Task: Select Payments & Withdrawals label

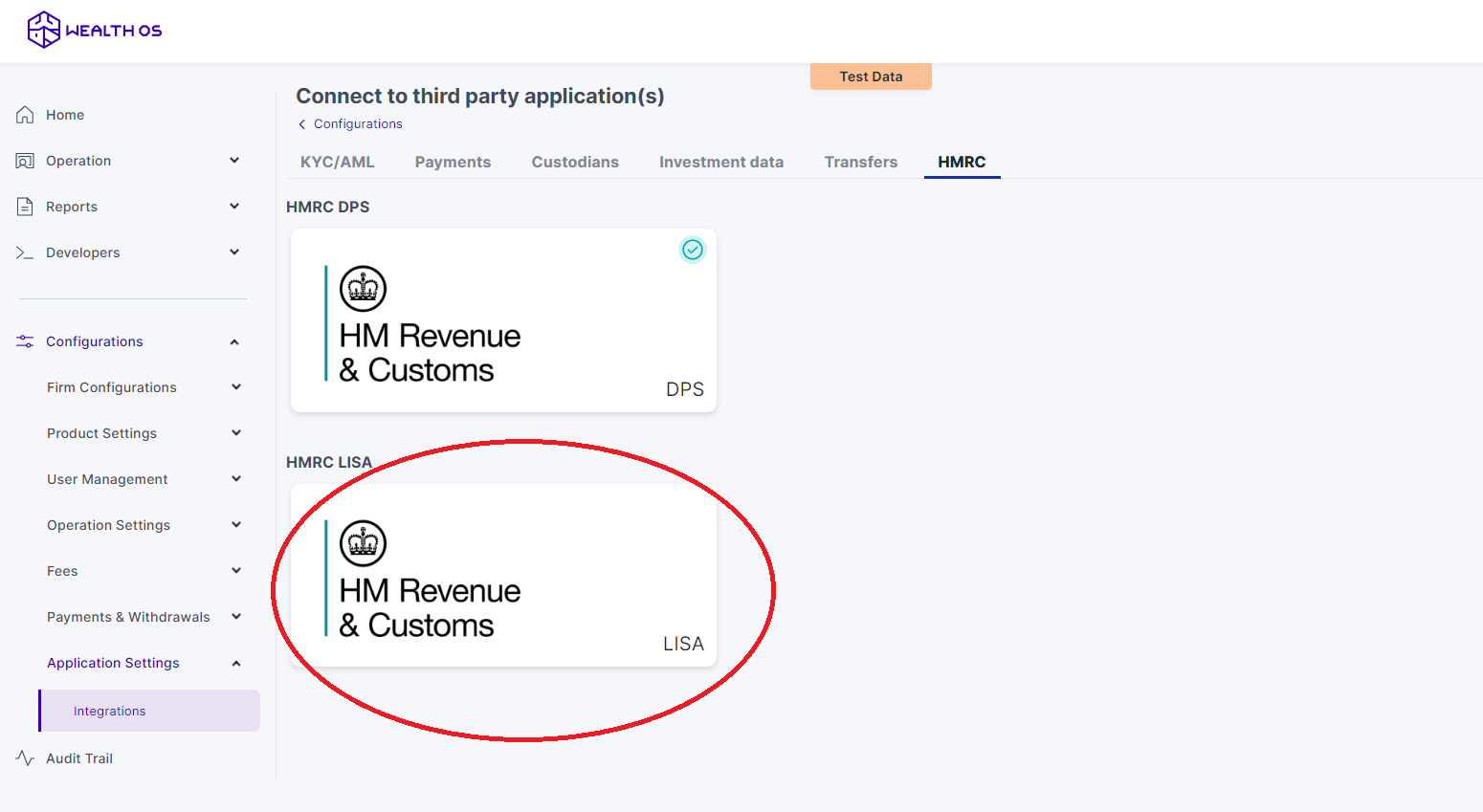Action: [x=128, y=617]
